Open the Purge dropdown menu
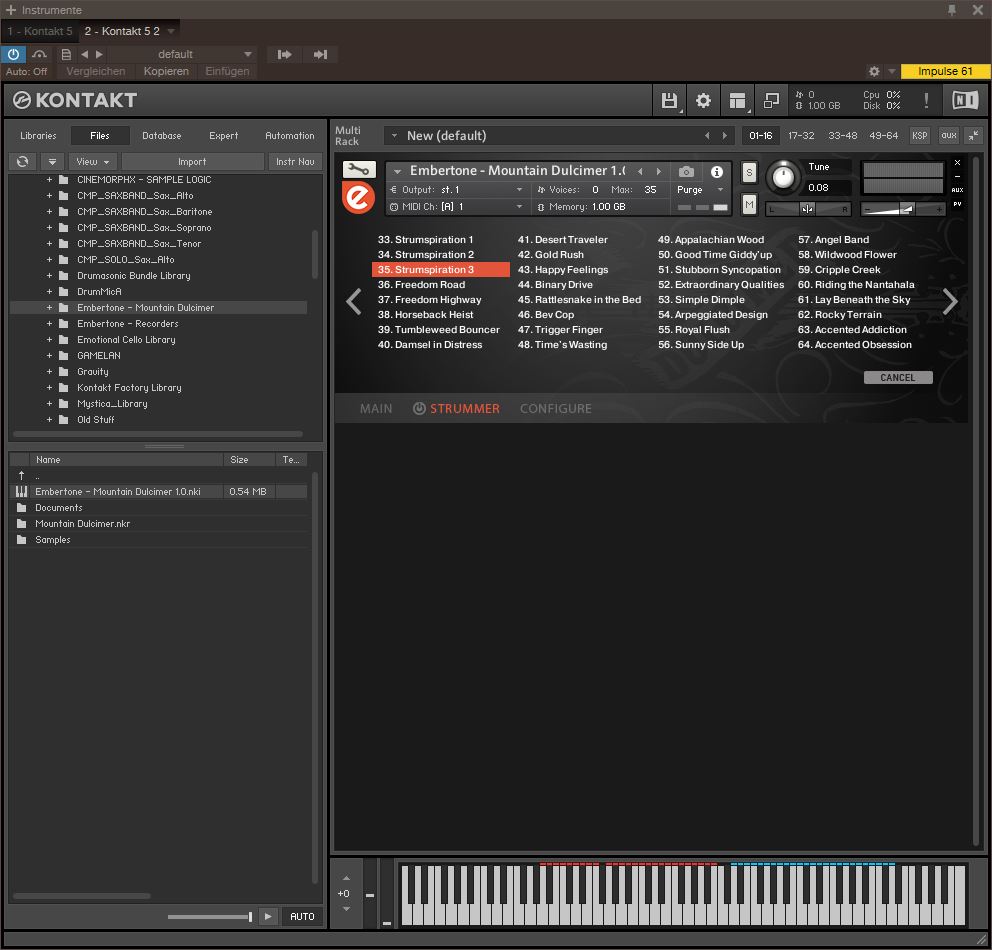 click(x=700, y=190)
